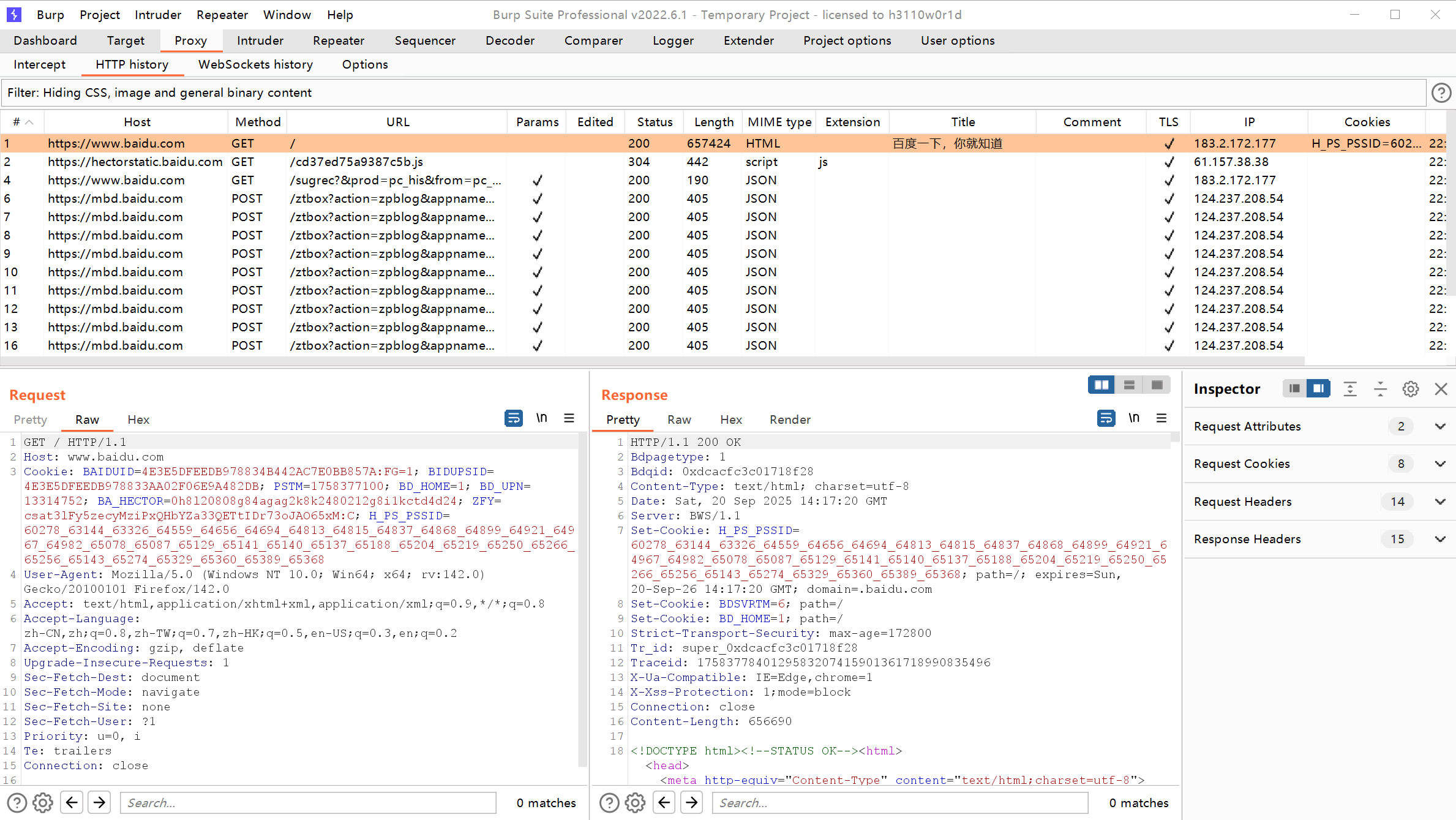Go to next match in Request search
Viewport: 1456px width, 820px height.
(x=99, y=802)
